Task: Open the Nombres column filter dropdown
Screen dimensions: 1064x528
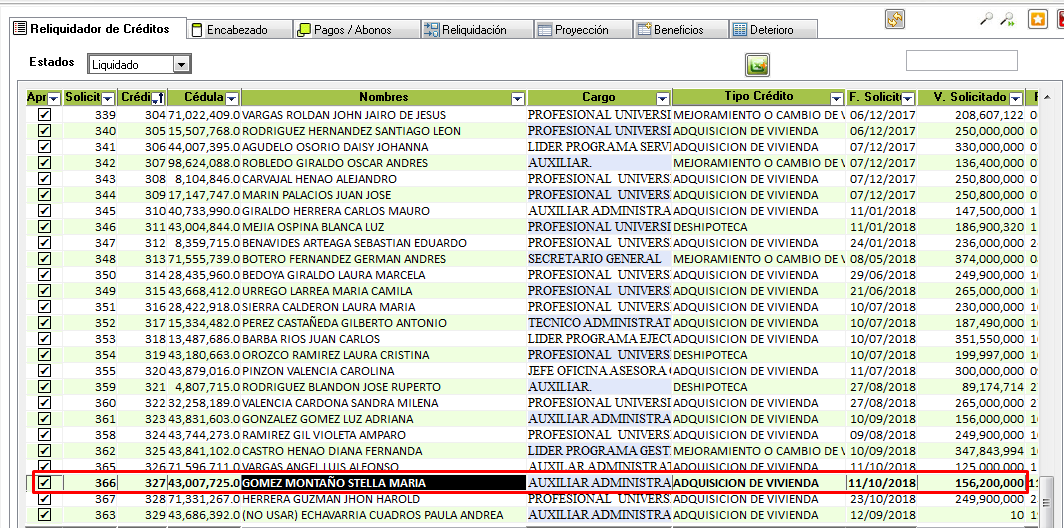Action: point(518,98)
